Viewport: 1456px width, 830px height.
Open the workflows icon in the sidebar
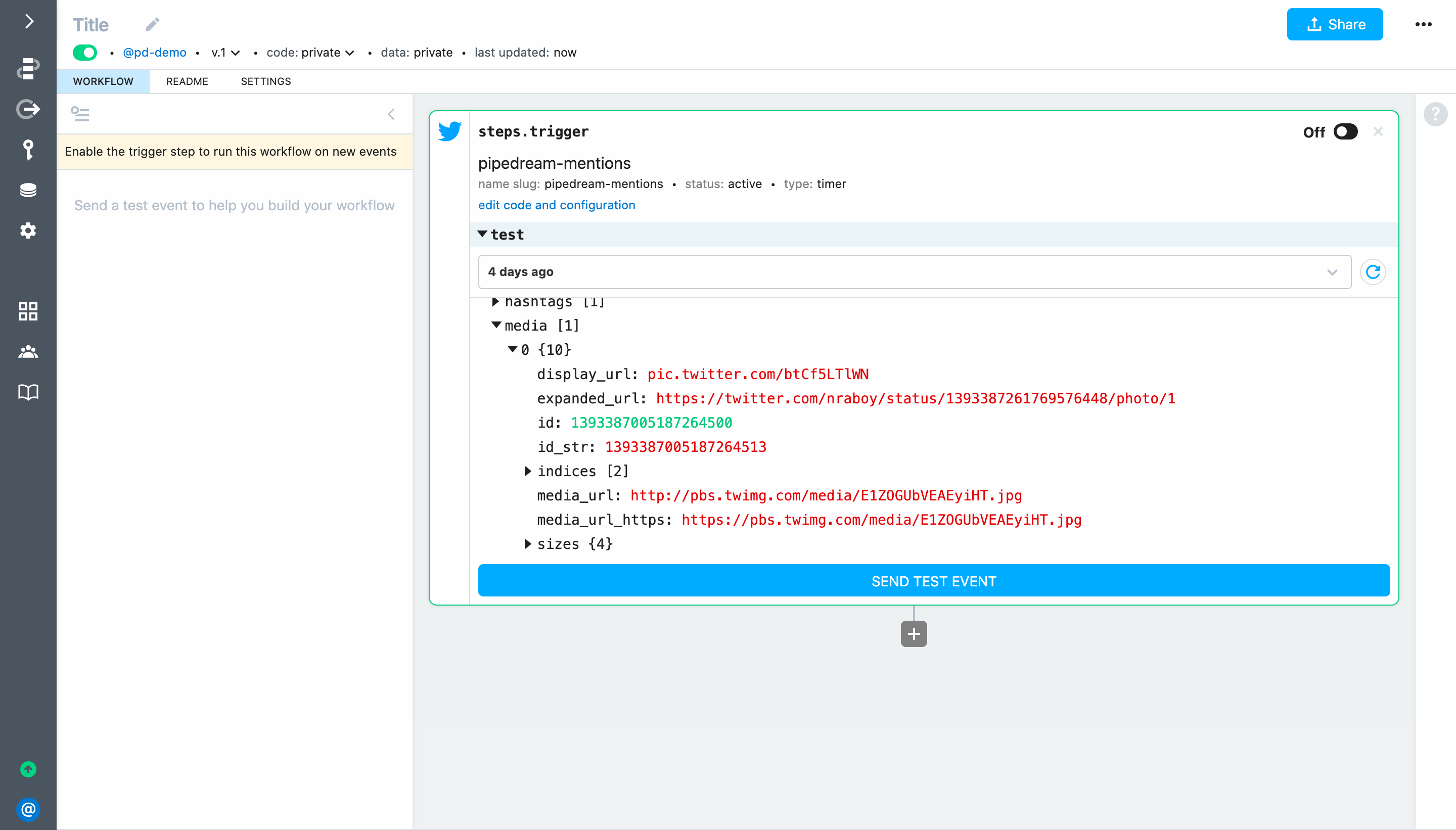[x=28, y=68]
